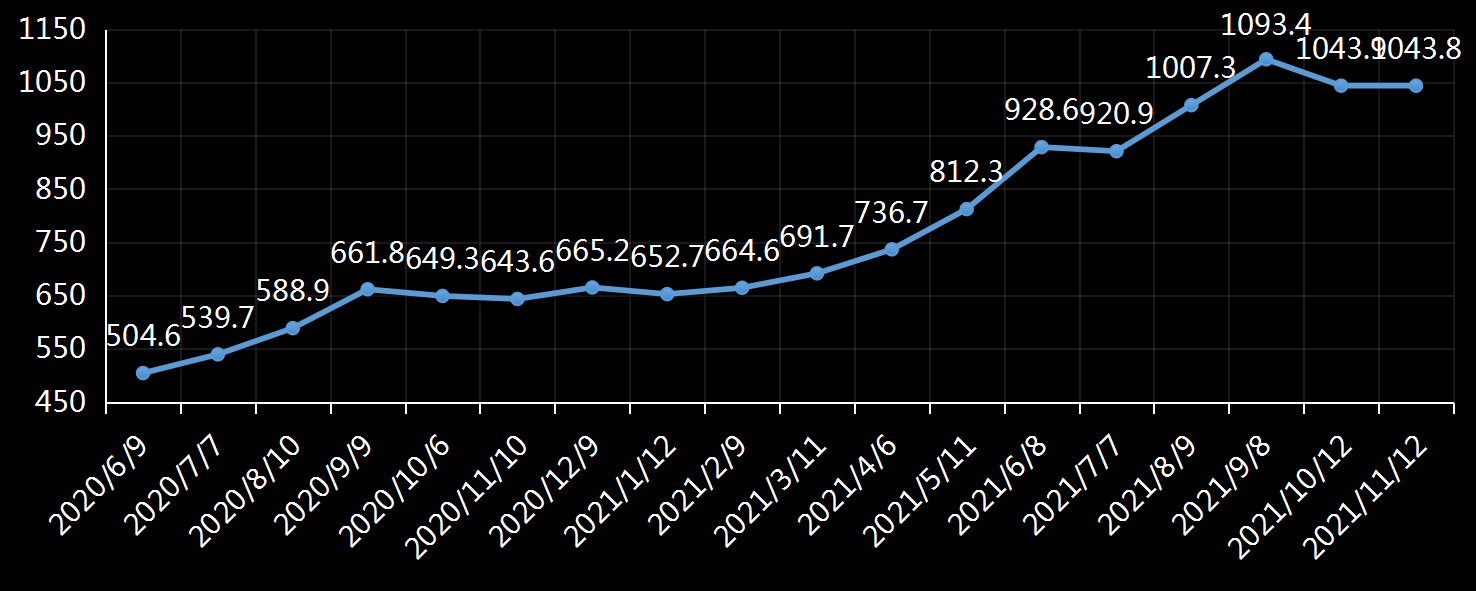
Task: Click the data point labeled 504.6
Action: click(x=143, y=373)
